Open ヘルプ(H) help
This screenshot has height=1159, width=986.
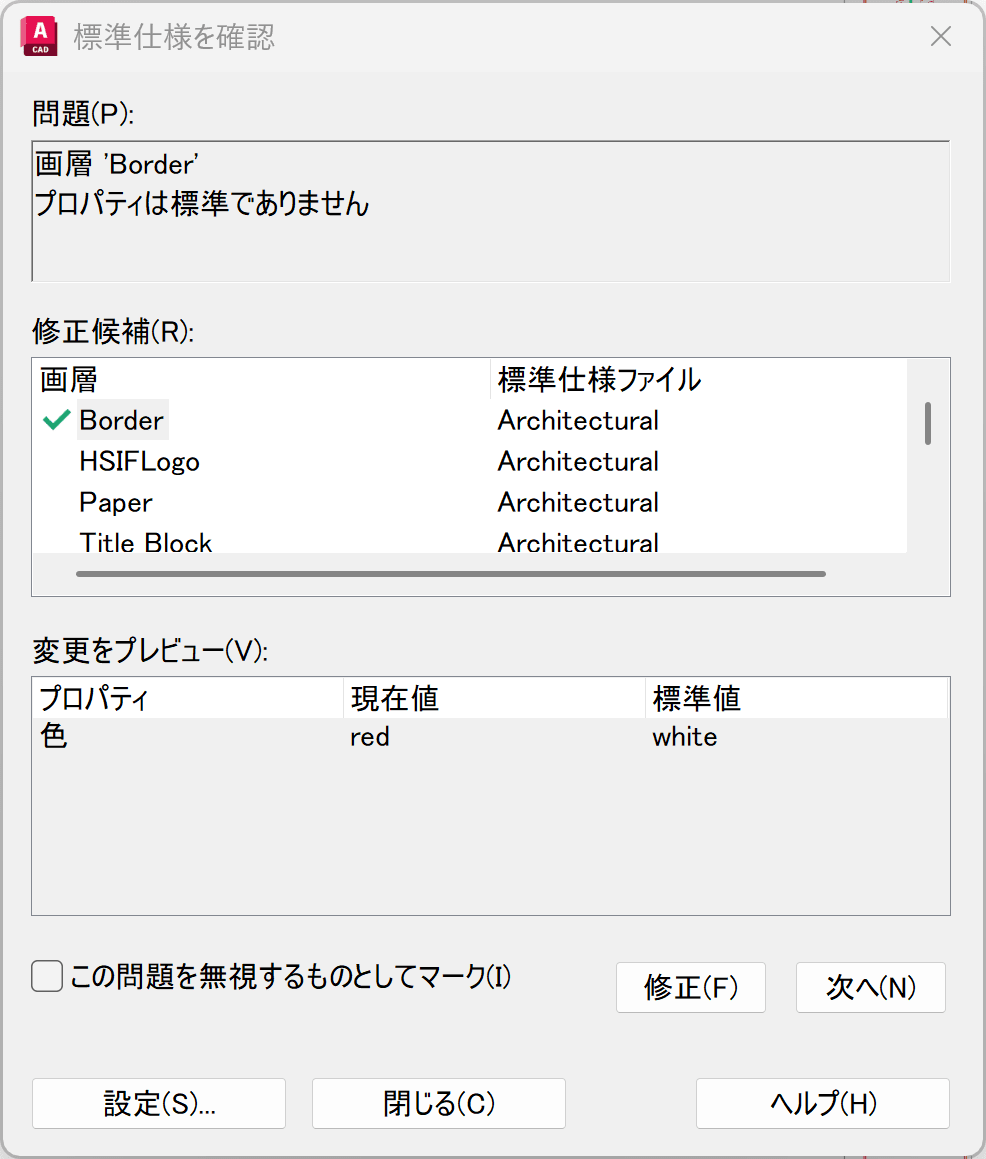pyautogui.click(x=822, y=1103)
